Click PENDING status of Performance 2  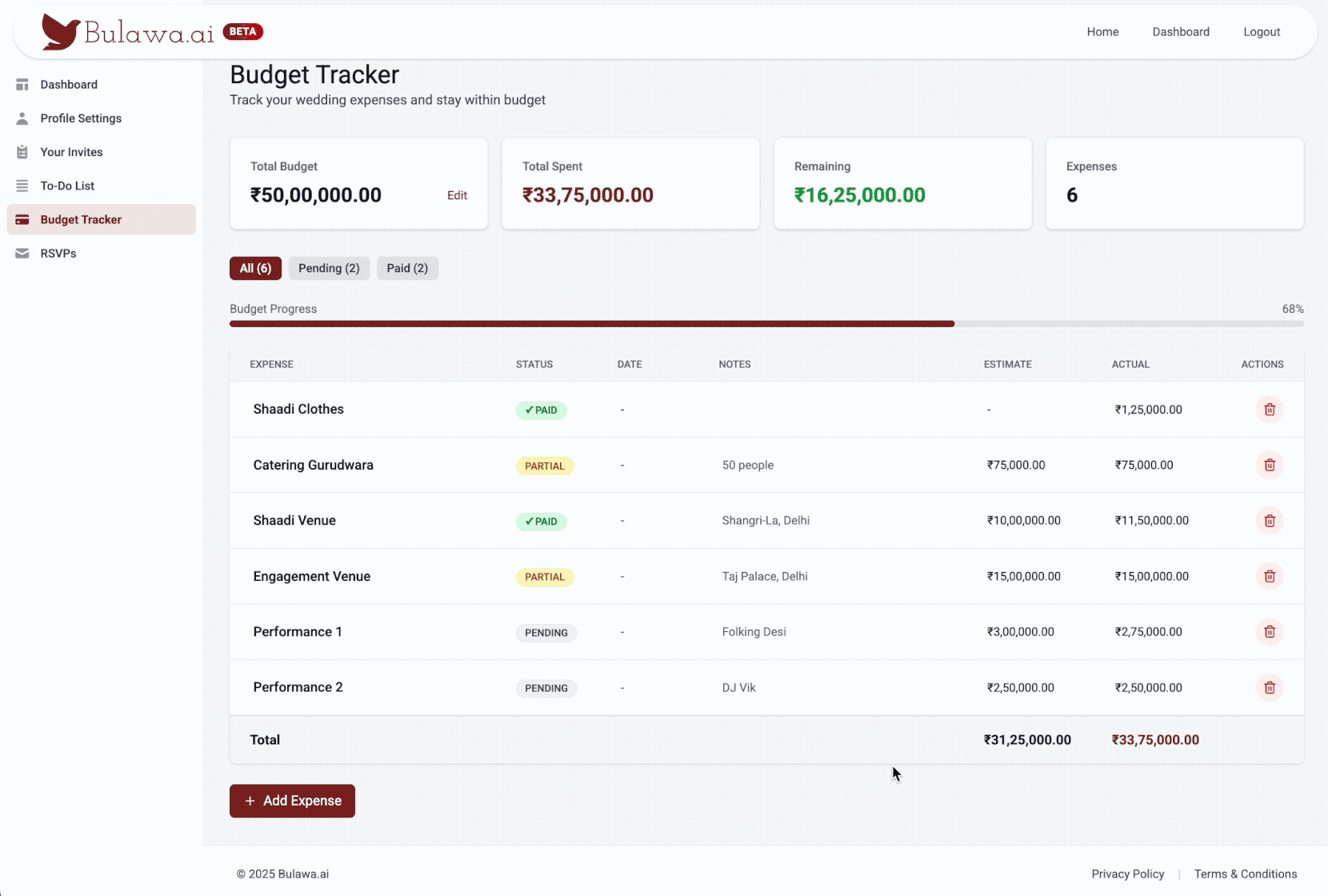[x=546, y=688]
